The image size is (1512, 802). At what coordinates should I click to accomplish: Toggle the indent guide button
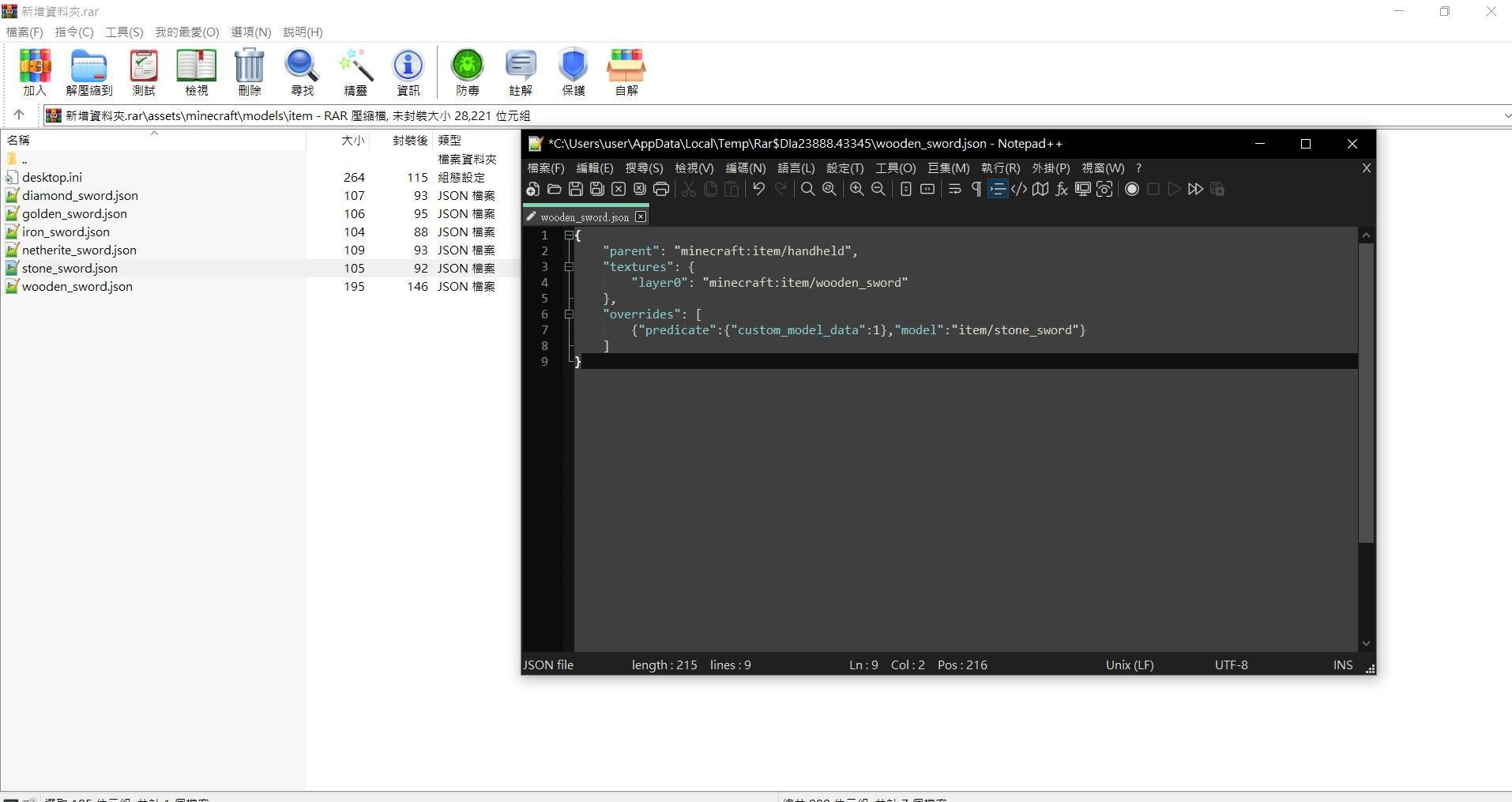click(x=998, y=189)
